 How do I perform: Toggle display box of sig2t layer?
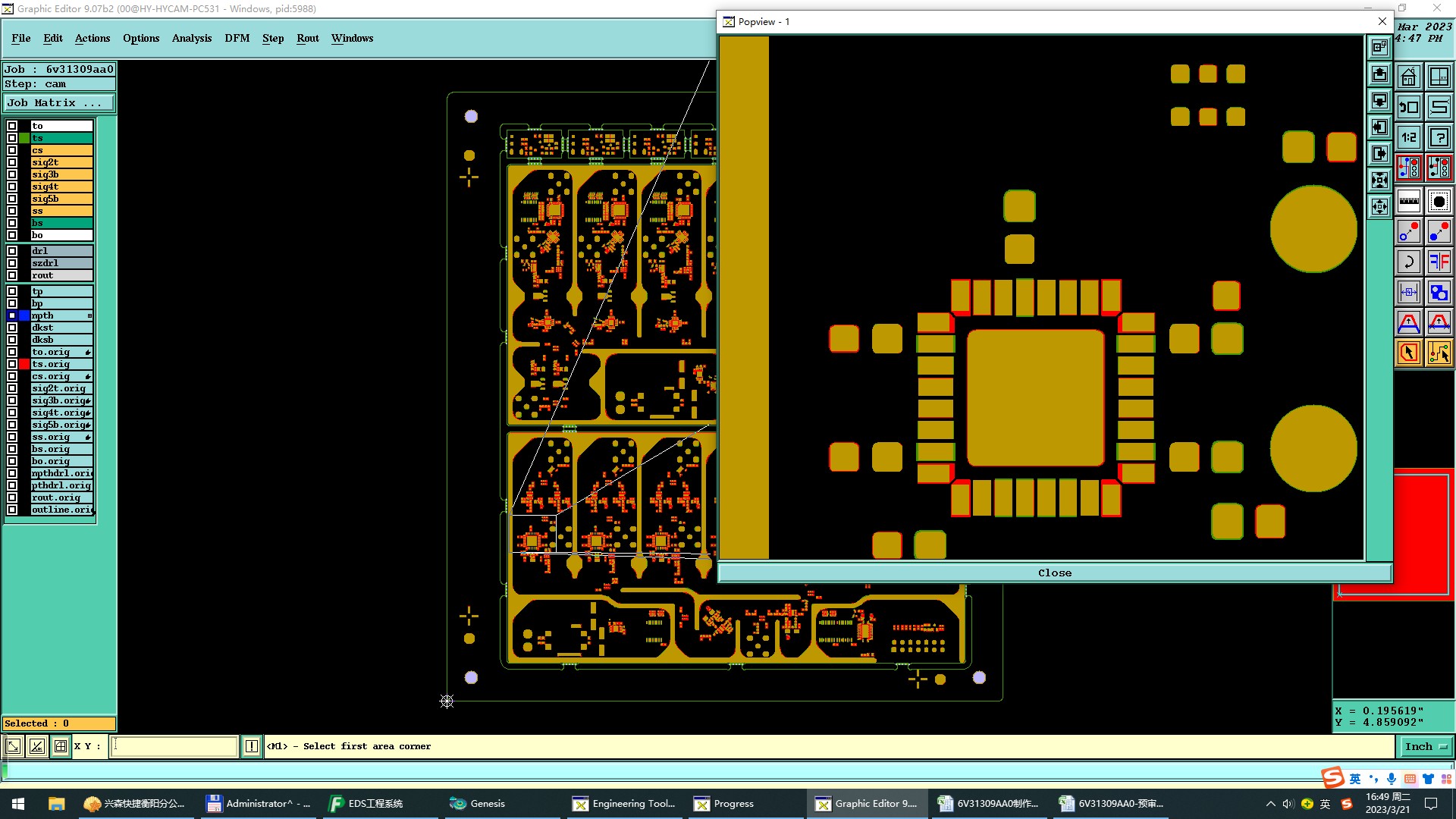tap(12, 162)
